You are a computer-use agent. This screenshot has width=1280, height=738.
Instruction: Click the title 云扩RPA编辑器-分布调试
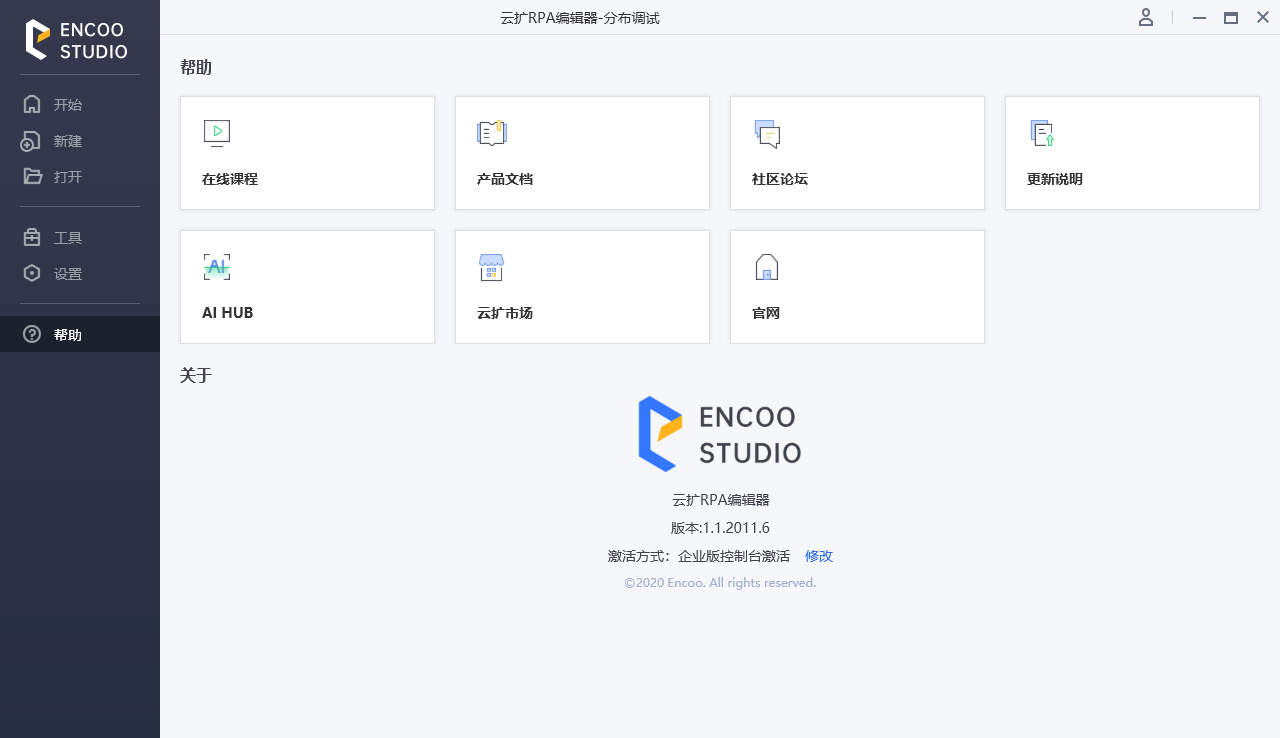(x=580, y=18)
